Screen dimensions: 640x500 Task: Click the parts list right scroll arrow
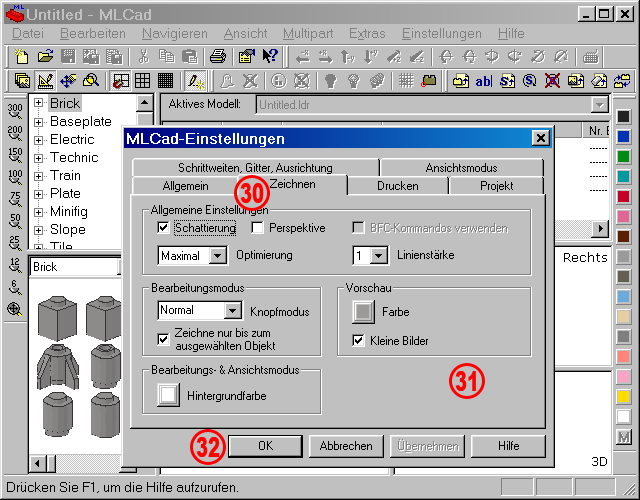601,229
